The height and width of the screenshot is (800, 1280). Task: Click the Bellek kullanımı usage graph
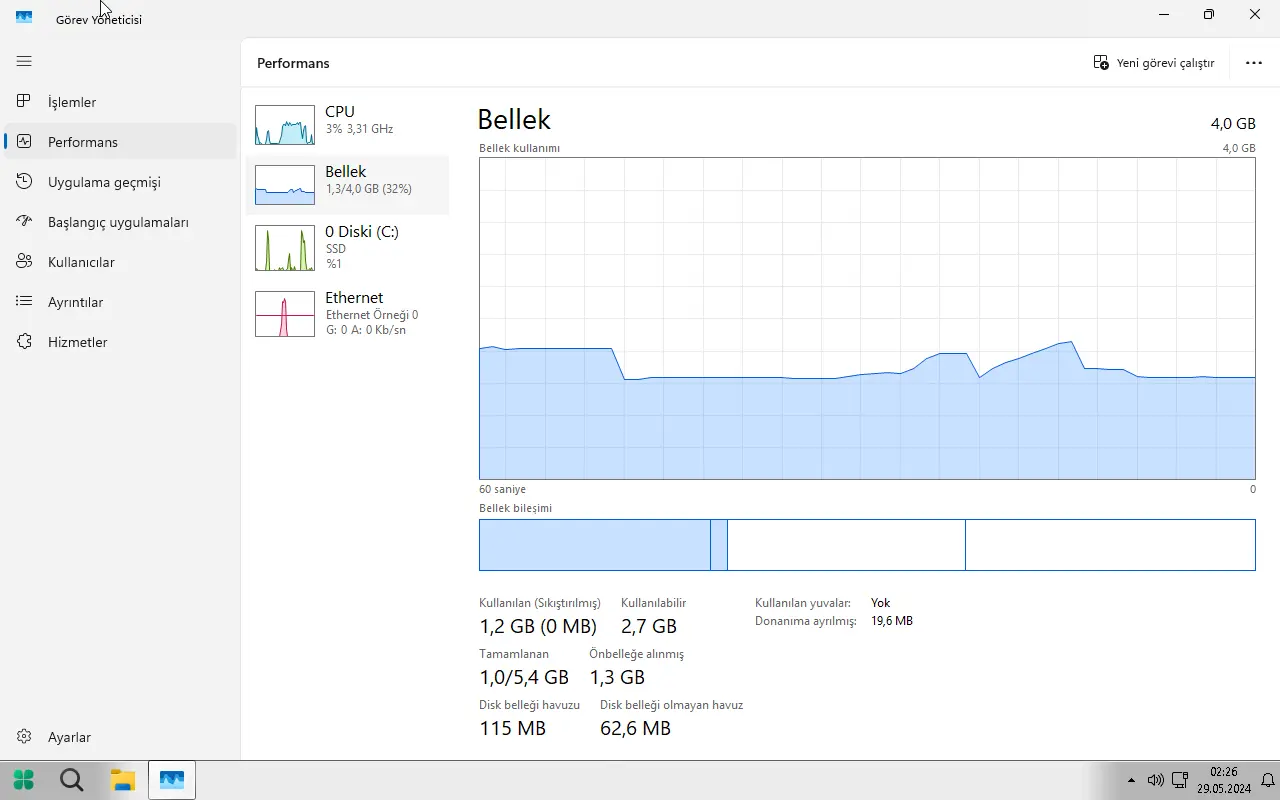[x=867, y=319]
